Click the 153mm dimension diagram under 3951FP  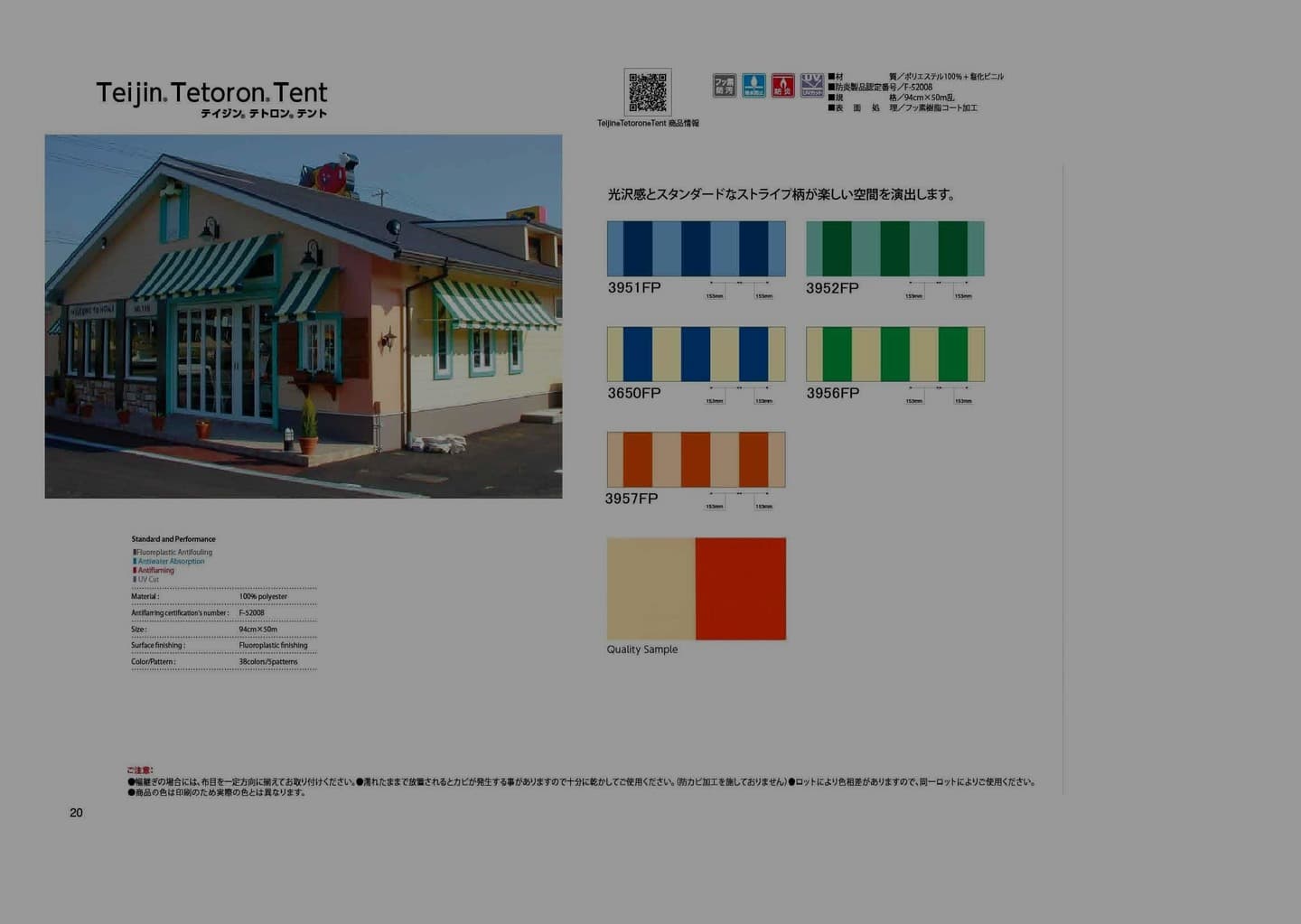(739, 289)
